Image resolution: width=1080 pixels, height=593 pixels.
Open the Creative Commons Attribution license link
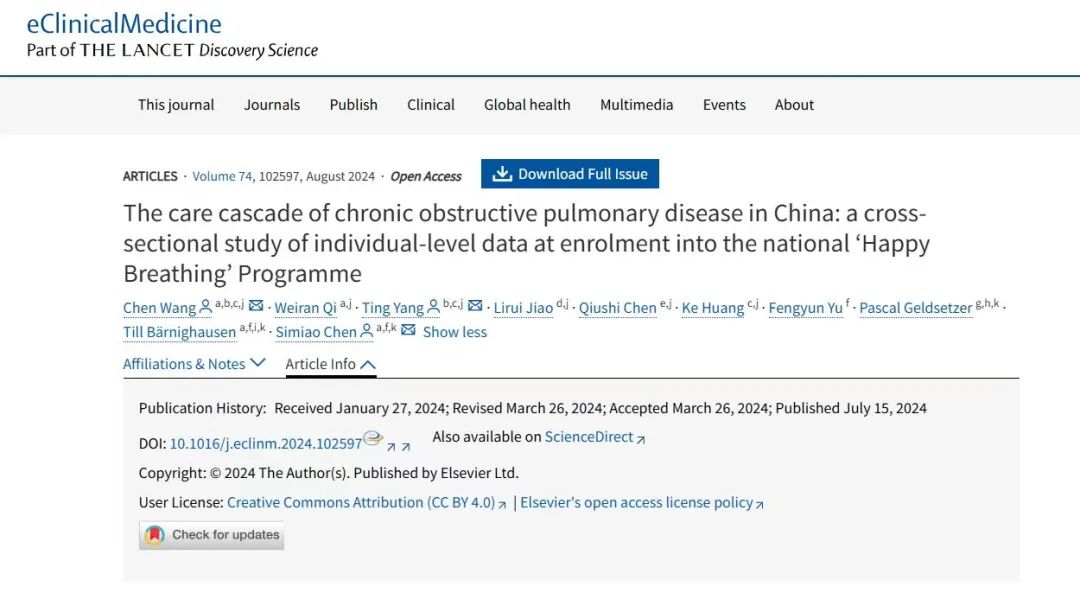[x=361, y=503]
